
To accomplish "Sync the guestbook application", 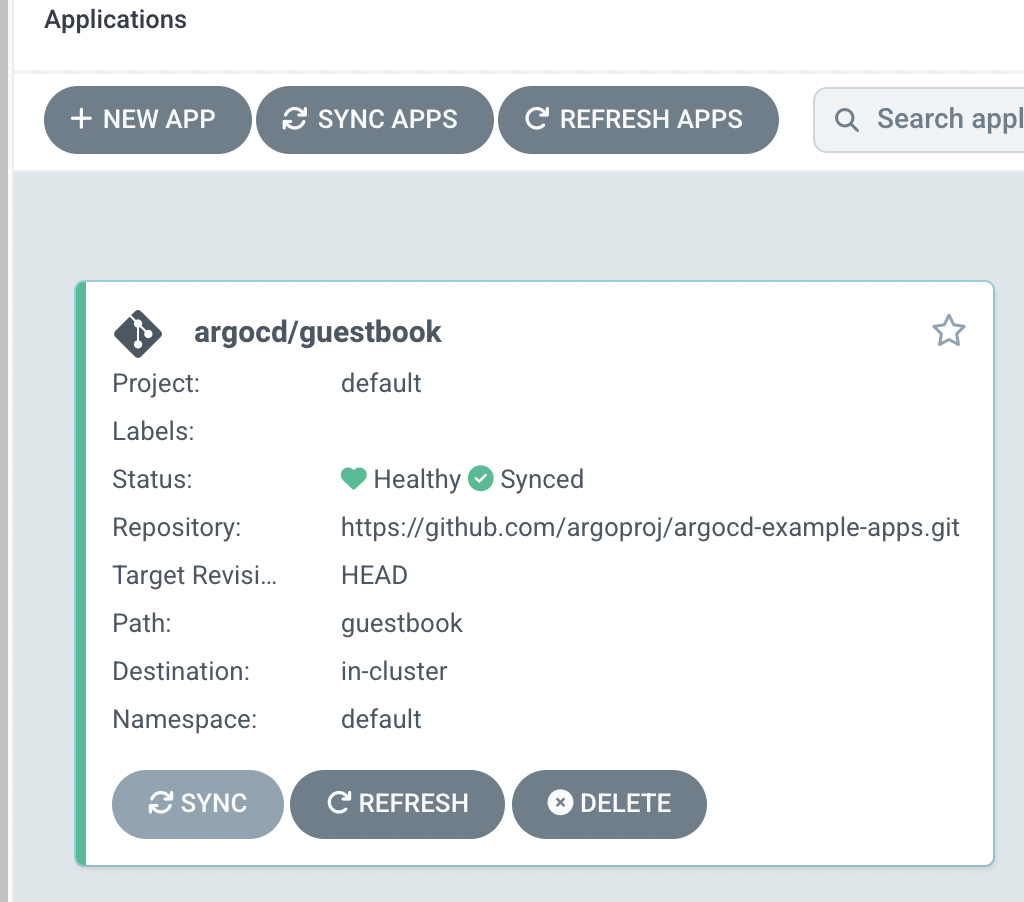I will (x=198, y=804).
